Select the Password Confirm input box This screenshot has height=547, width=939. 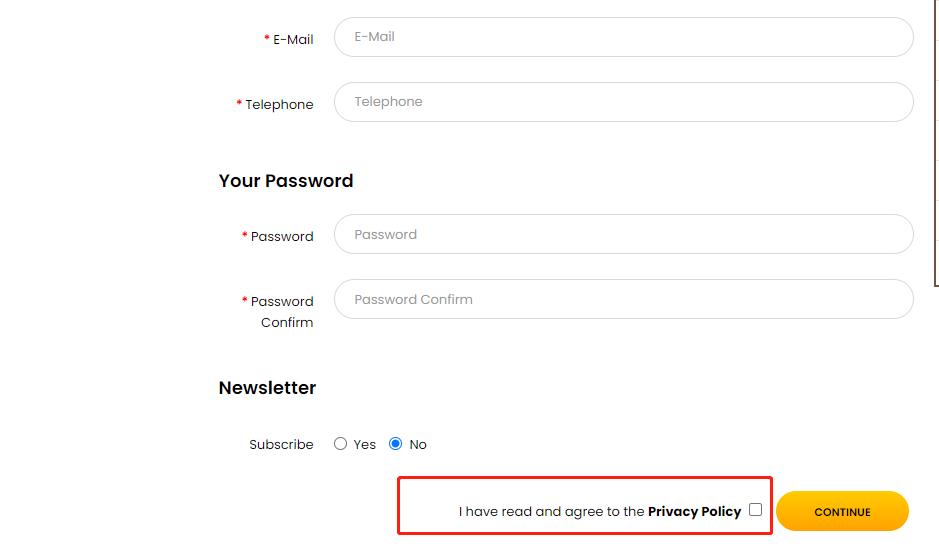(x=623, y=300)
